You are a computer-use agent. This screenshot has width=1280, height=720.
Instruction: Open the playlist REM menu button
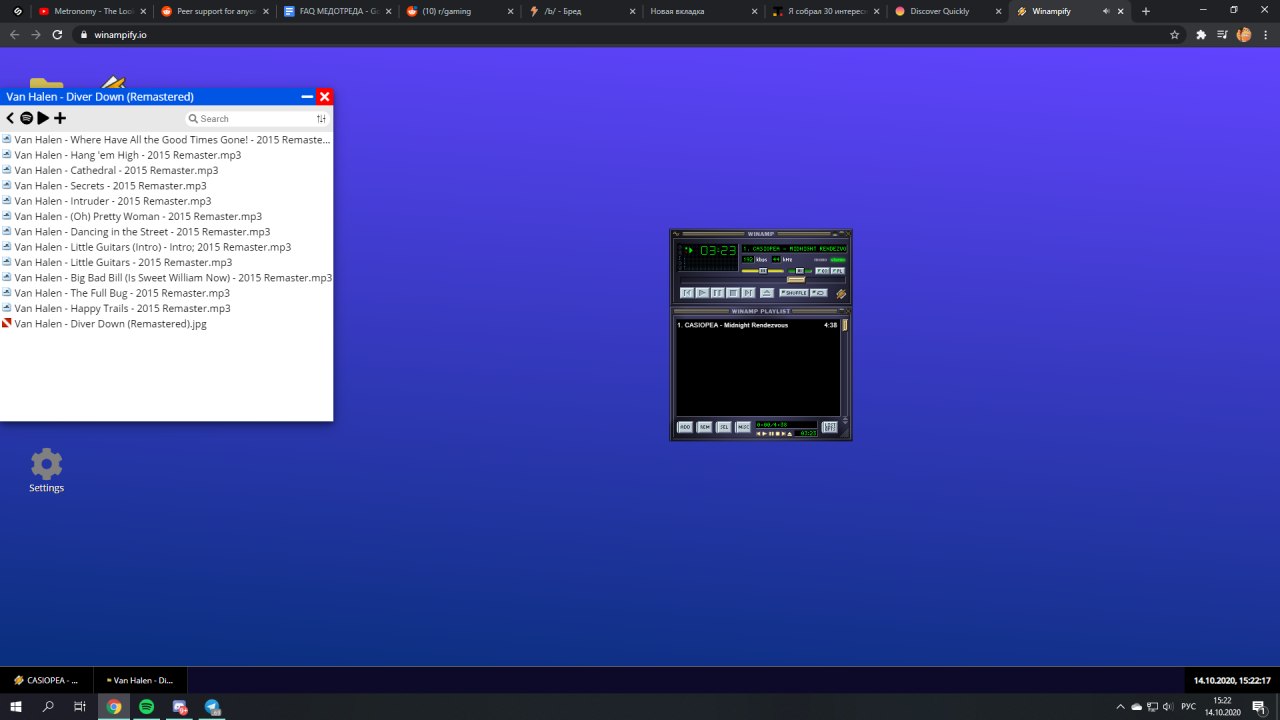tap(704, 427)
